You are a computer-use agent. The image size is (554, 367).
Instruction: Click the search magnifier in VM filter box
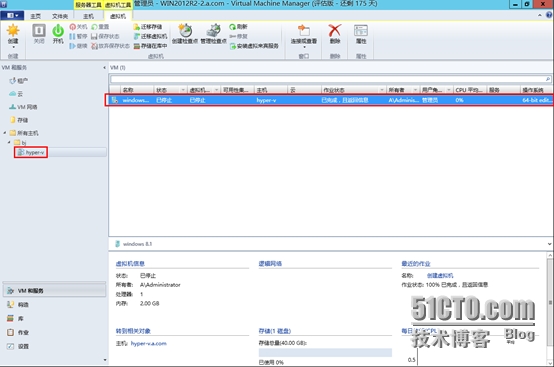point(548,79)
